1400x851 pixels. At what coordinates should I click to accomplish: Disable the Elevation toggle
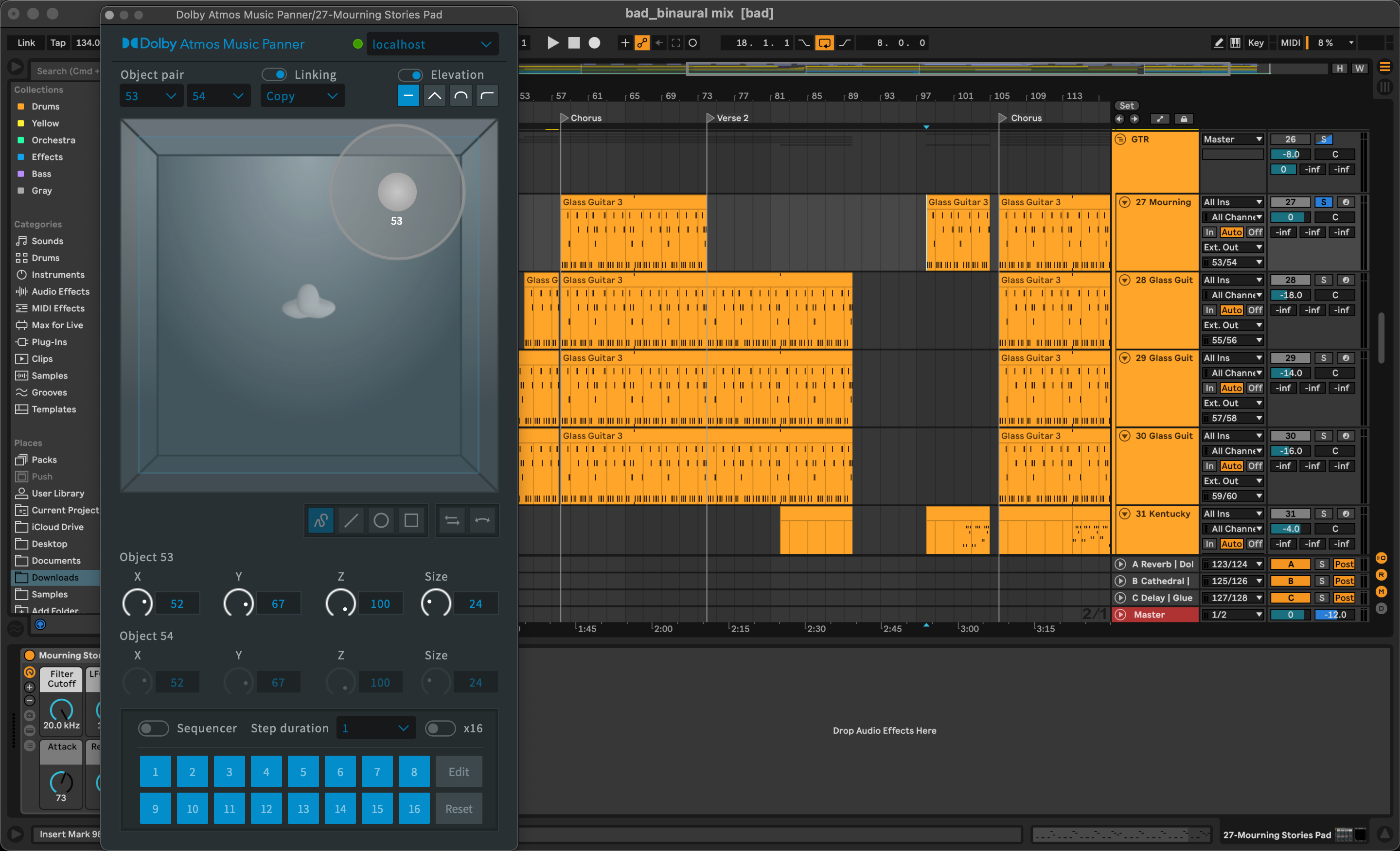410,74
